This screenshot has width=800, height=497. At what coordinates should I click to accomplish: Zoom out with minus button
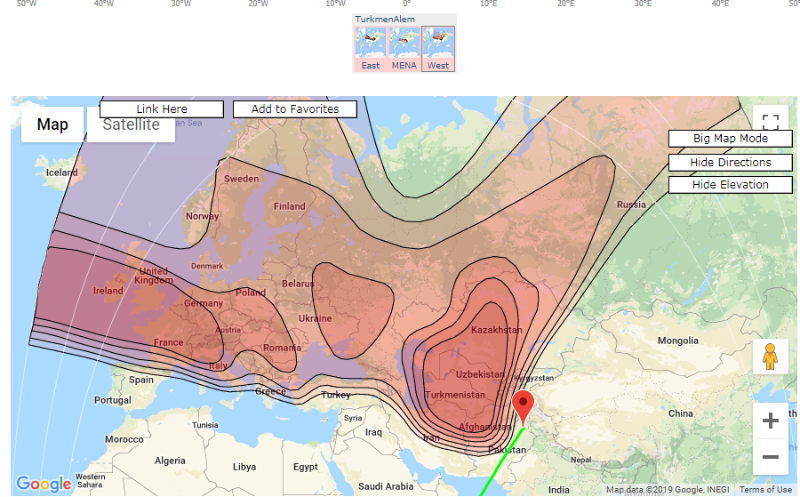point(770,457)
